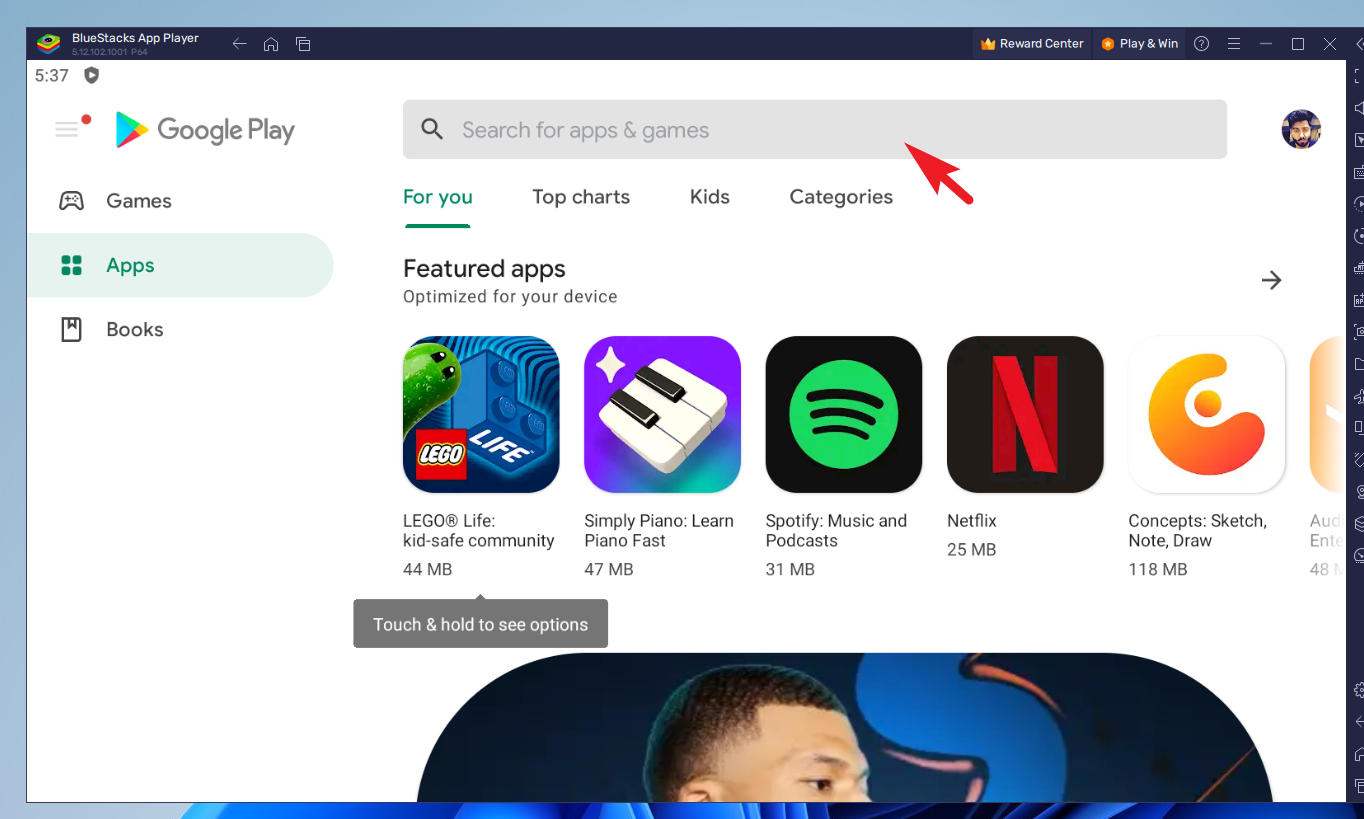Click the Google Play logo
Screen dimensions: 1364x819
tap(205, 130)
